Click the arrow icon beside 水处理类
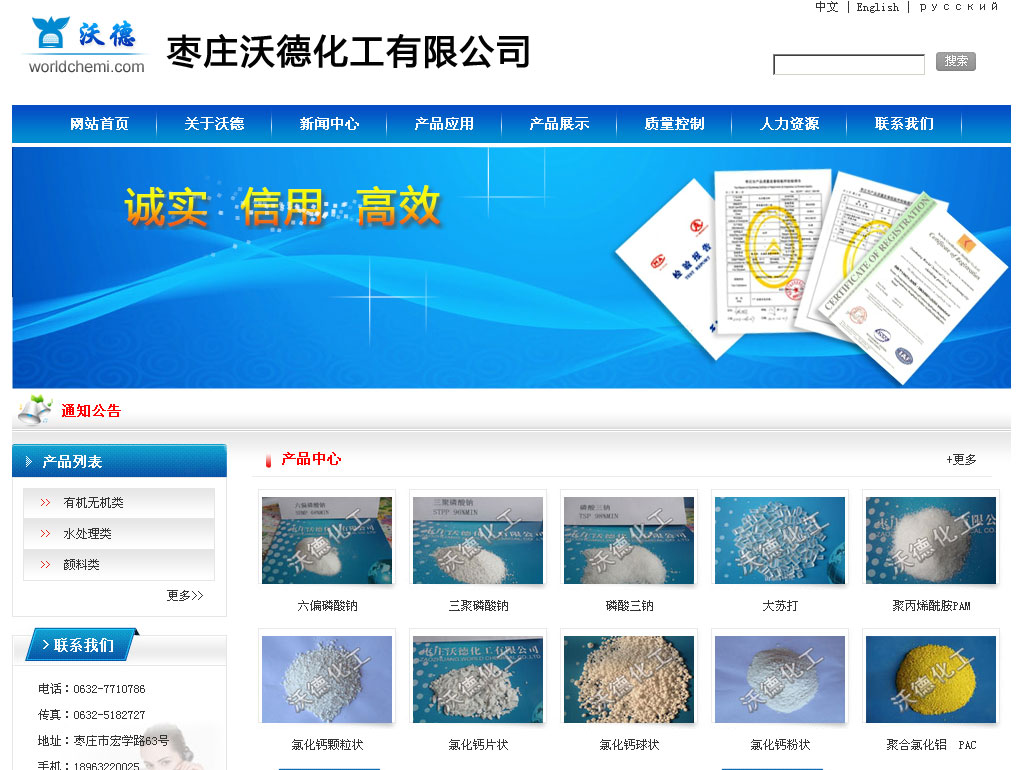Image resolution: width=1022 pixels, height=770 pixels. (x=45, y=534)
